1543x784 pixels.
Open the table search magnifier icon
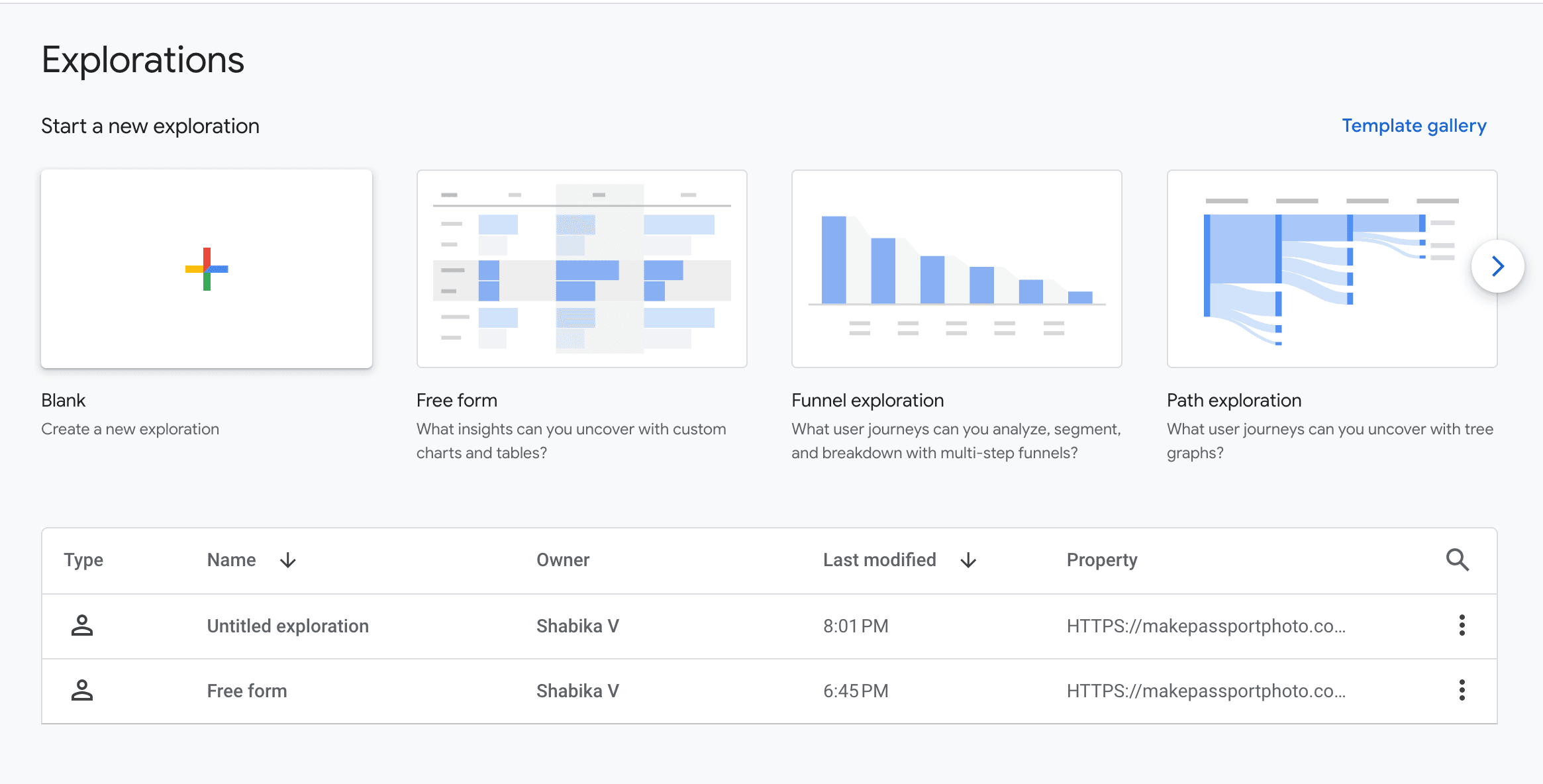point(1457,560)
